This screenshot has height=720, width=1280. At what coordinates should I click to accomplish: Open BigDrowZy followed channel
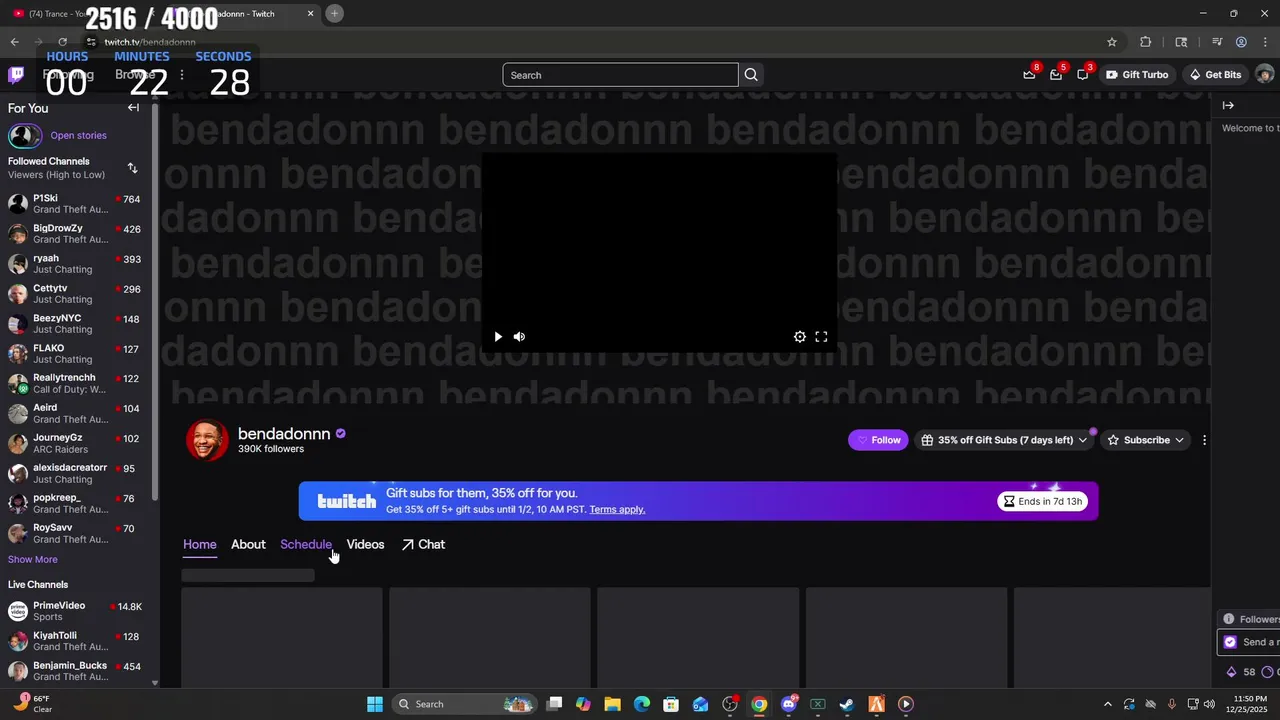(76, 234)
